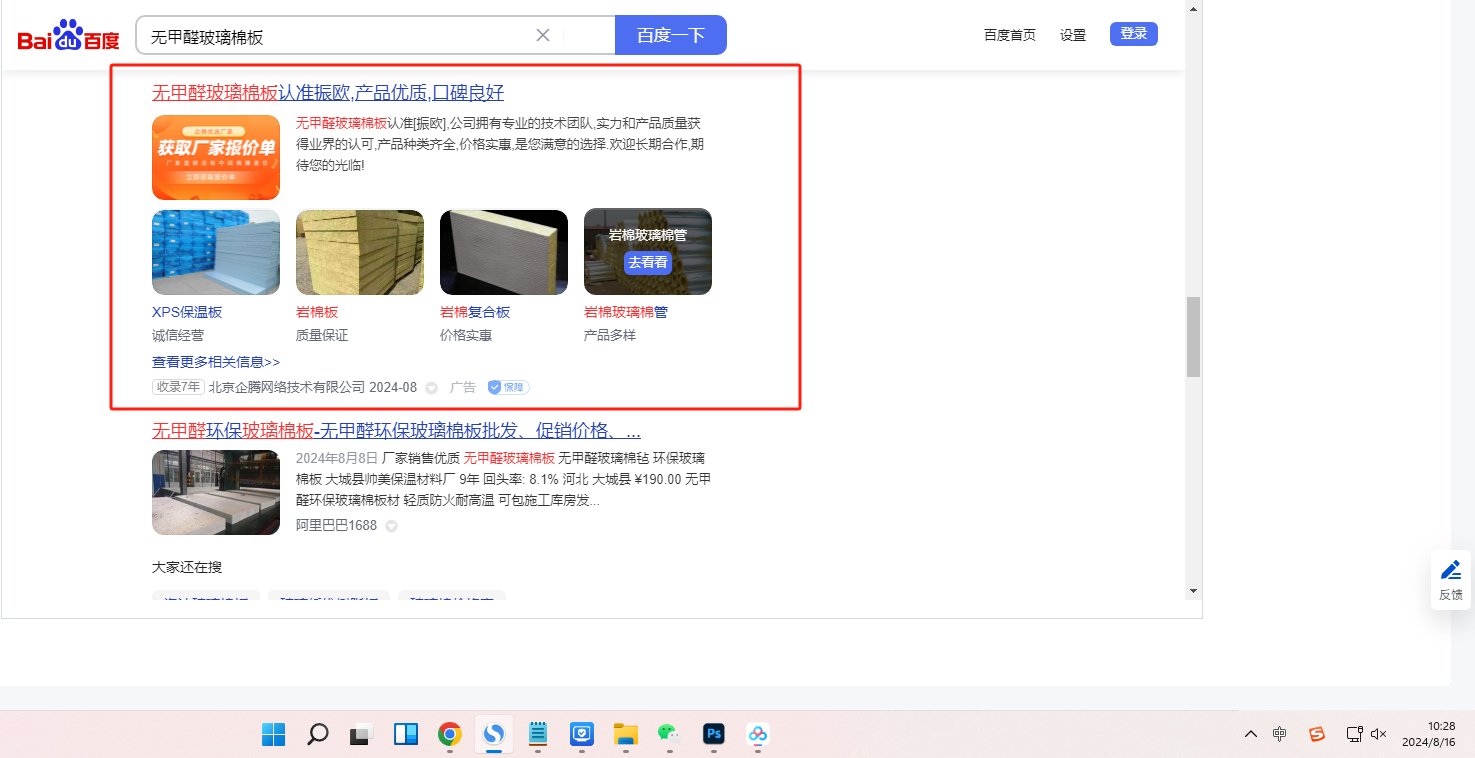Open the 岩棉板 product image
The height and width of the screenshot is (758, 1475).
click(360, 252)
